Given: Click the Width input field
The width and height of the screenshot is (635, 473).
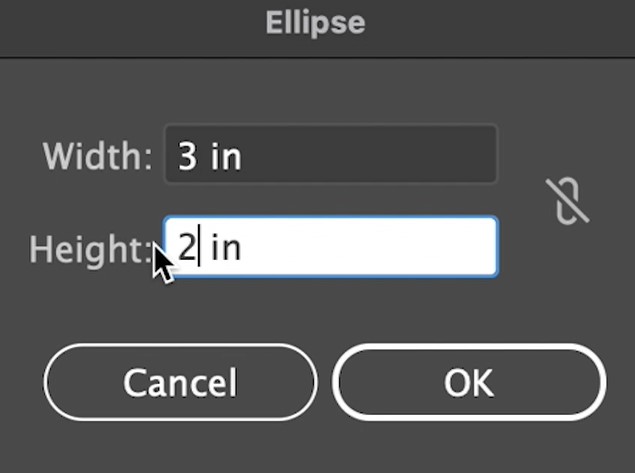Looking at the screenshot, I should click(331, 154).
